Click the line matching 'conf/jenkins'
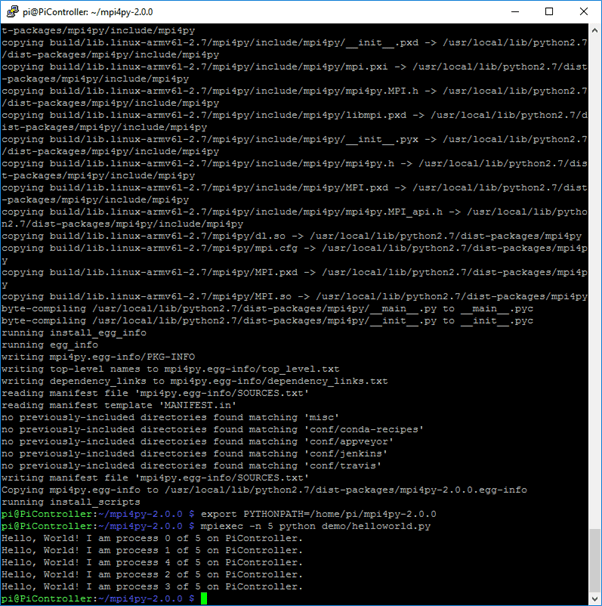This screenshot has height=606, width=602. coord(194,453)
